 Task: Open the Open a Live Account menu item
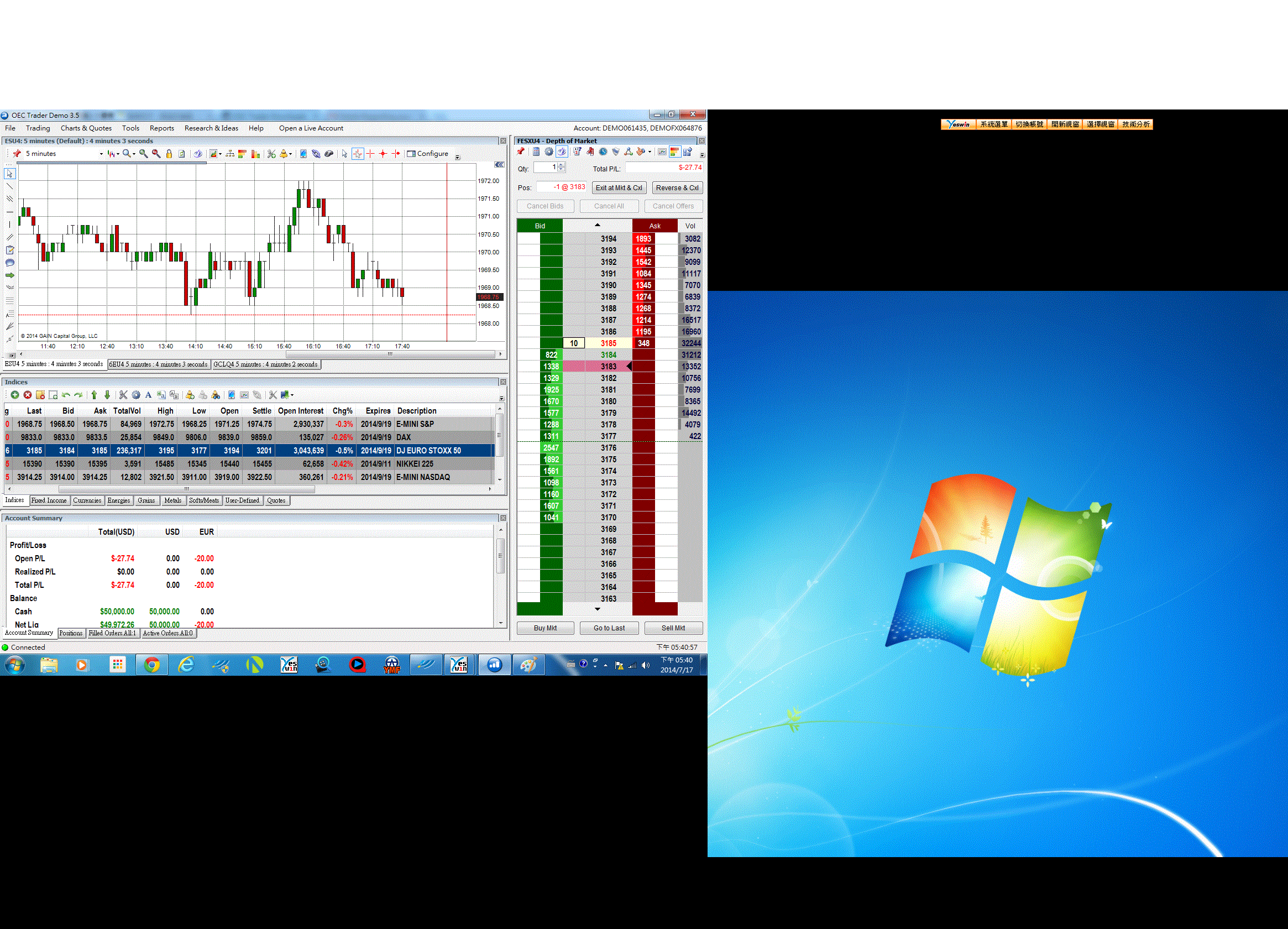tap(311, 128)
